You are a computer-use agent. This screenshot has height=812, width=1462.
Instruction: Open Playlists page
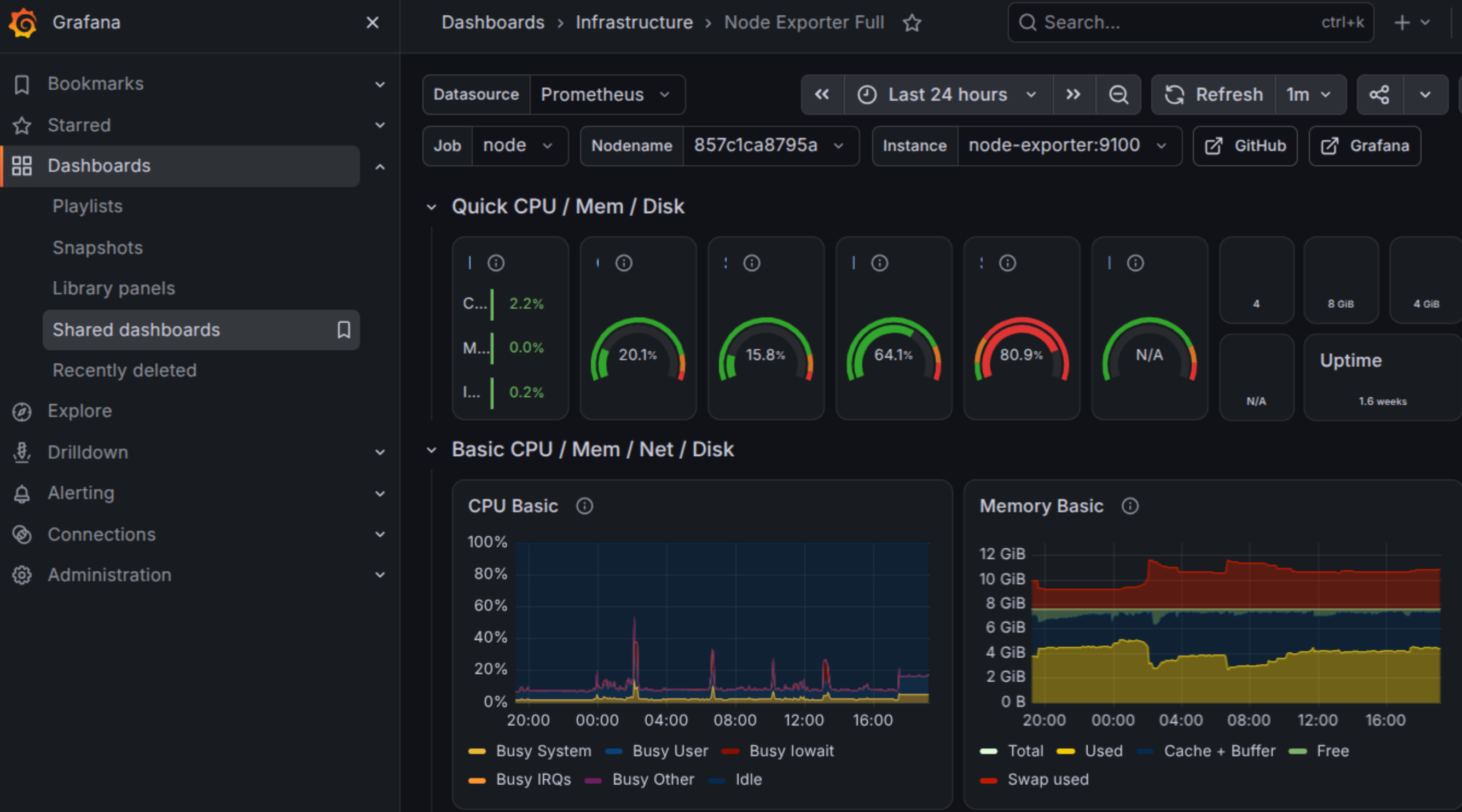pyautogui.click(x=88, y=206)
